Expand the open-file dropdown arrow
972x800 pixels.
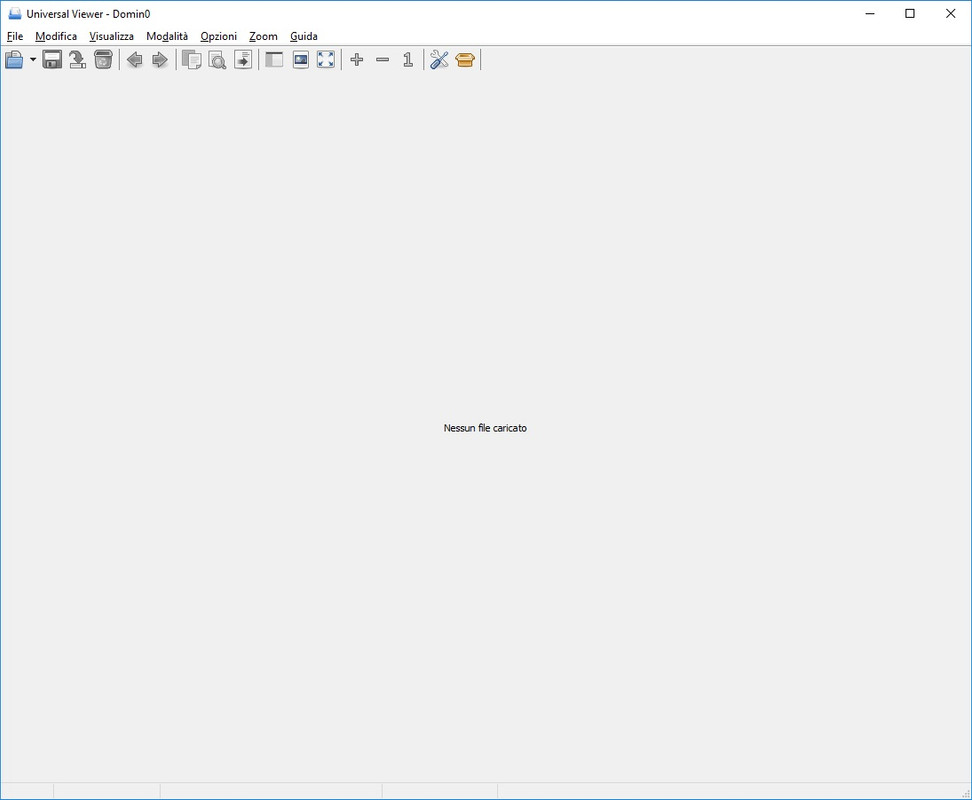(x=33, y=60)
